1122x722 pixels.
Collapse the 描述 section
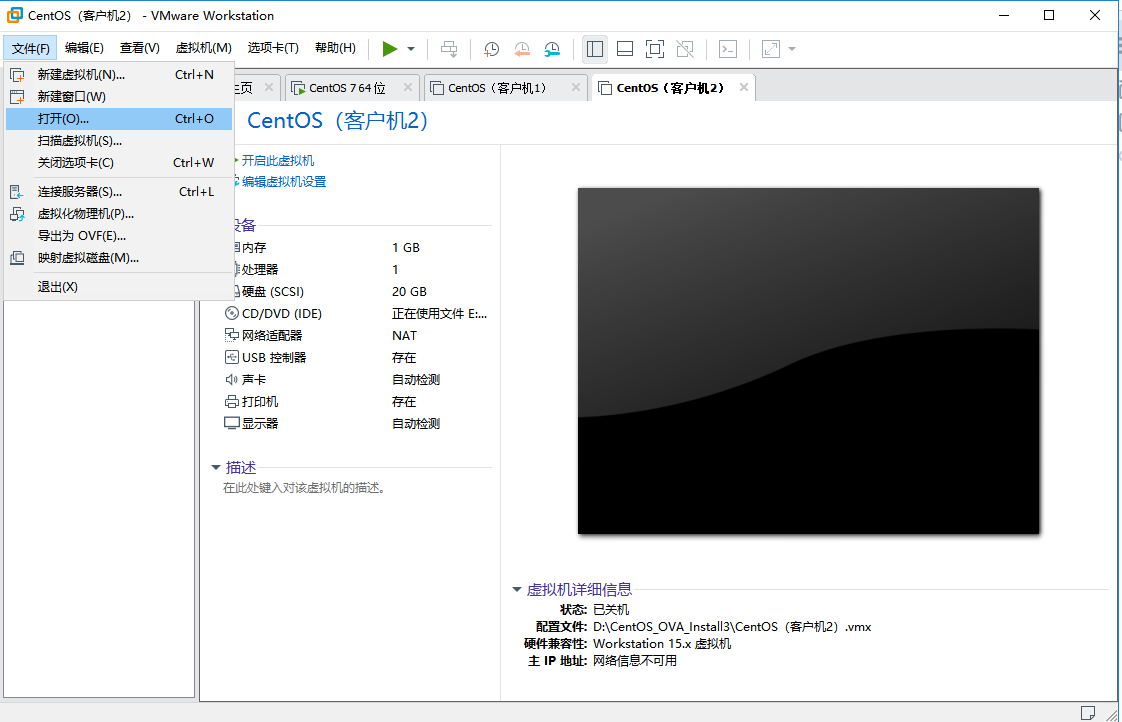[x=215, y=468]
